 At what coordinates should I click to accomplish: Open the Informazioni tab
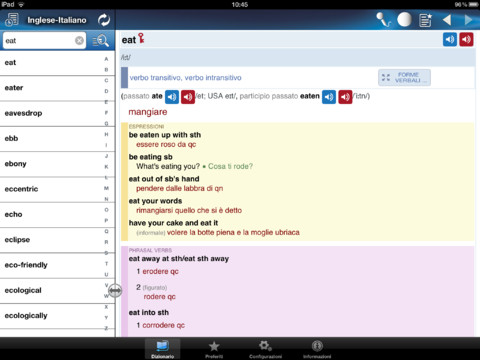pos(317,349)
